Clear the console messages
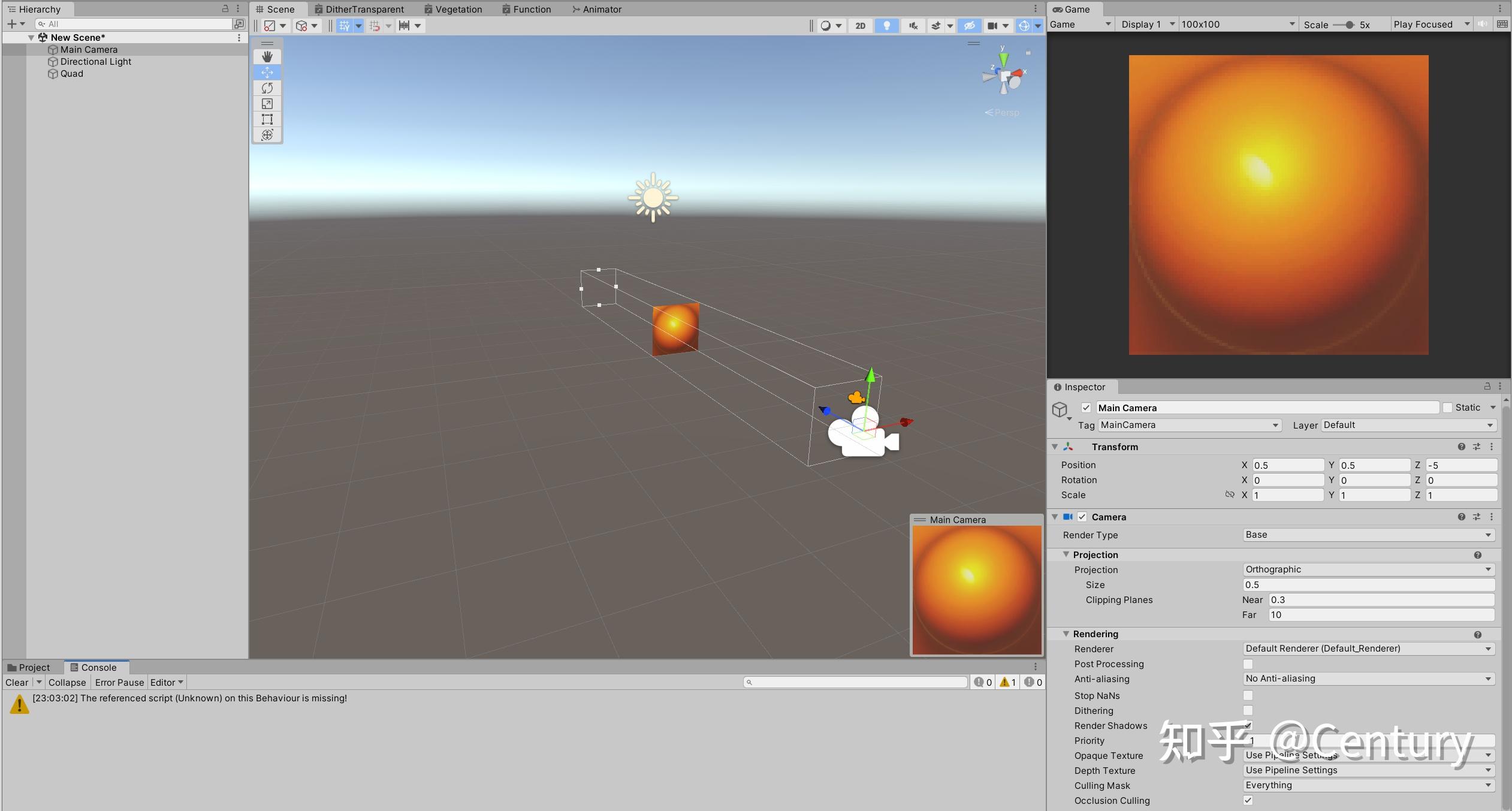Screen dimensions: 1512x811 pos(17,682)
